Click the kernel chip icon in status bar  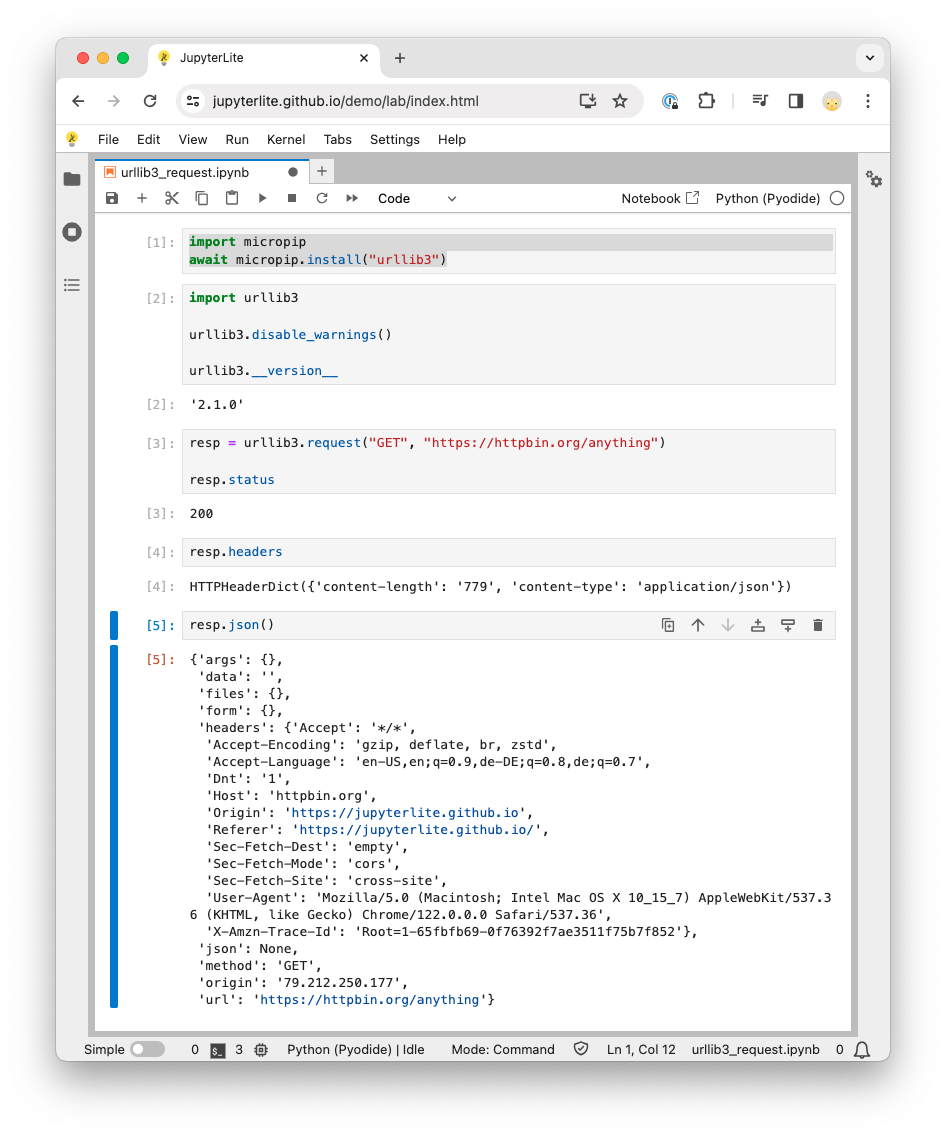tap(261, 1050)
